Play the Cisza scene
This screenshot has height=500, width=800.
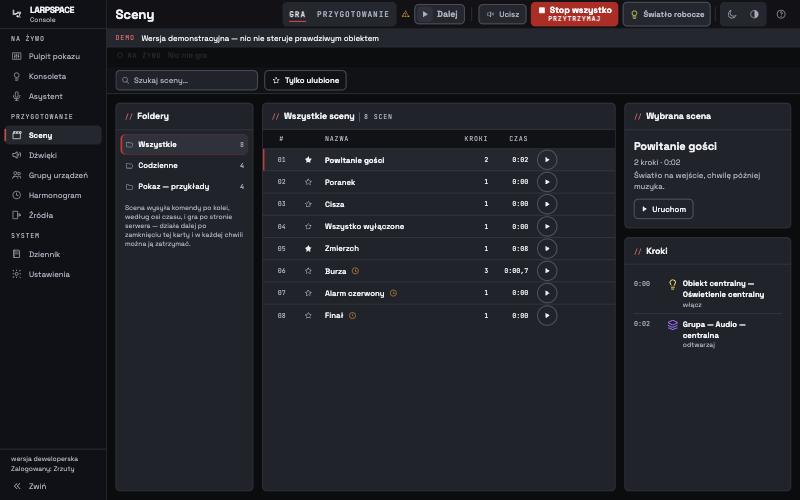tap(547, 204)
